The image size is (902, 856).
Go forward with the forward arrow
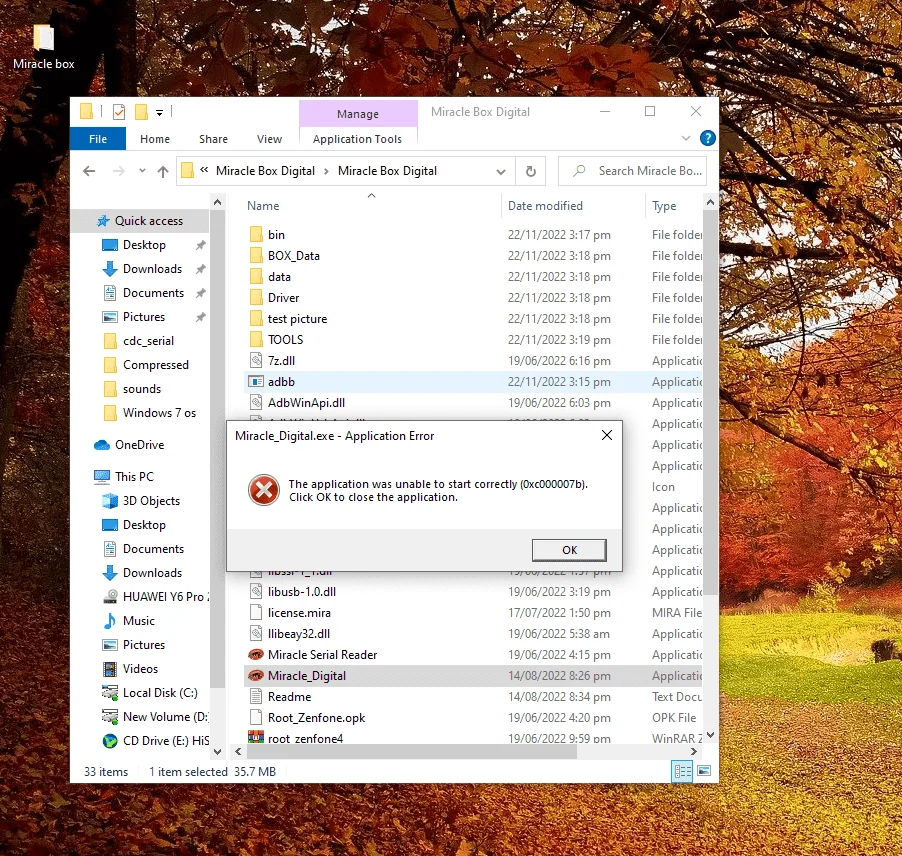(119, 171)
